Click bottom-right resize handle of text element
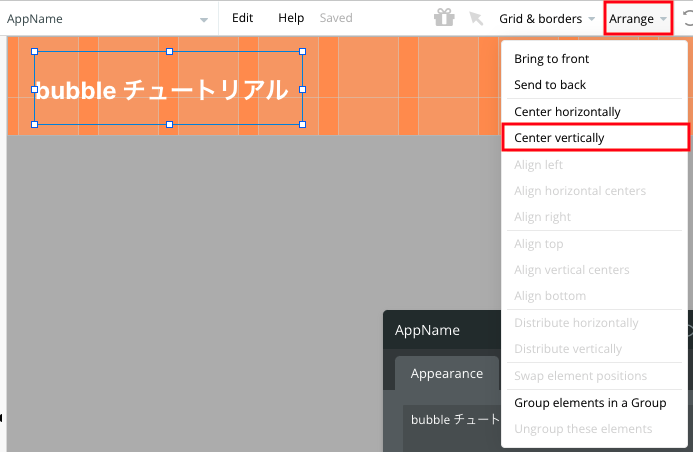The width and height of the screenshot is (693, 452). coord(302,125)
